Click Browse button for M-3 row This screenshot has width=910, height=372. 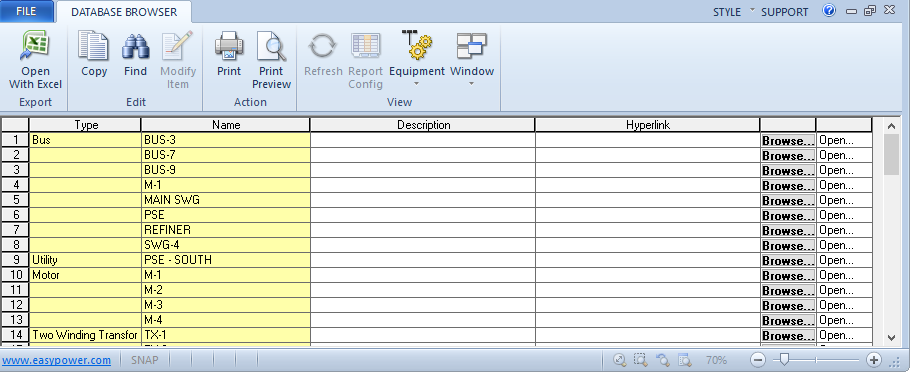(788, 305)
